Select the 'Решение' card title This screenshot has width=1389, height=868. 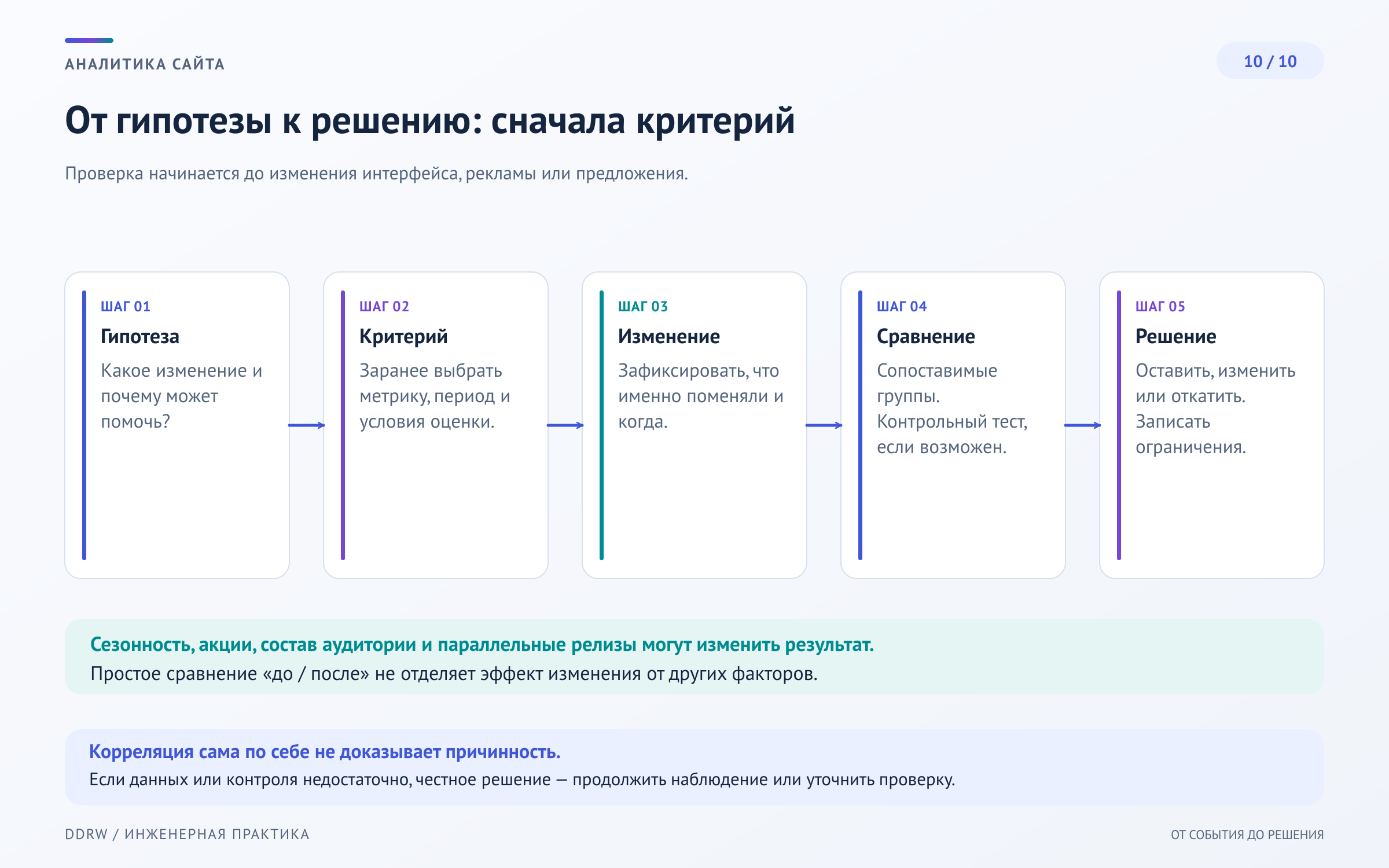(x=1176, y=336)
